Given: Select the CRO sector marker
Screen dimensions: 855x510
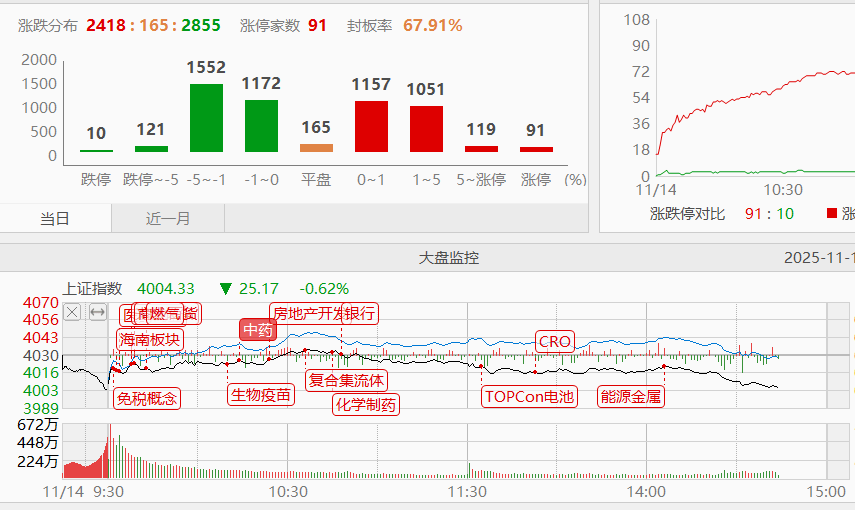Looking at the screenshot, I should click(554, 341).
